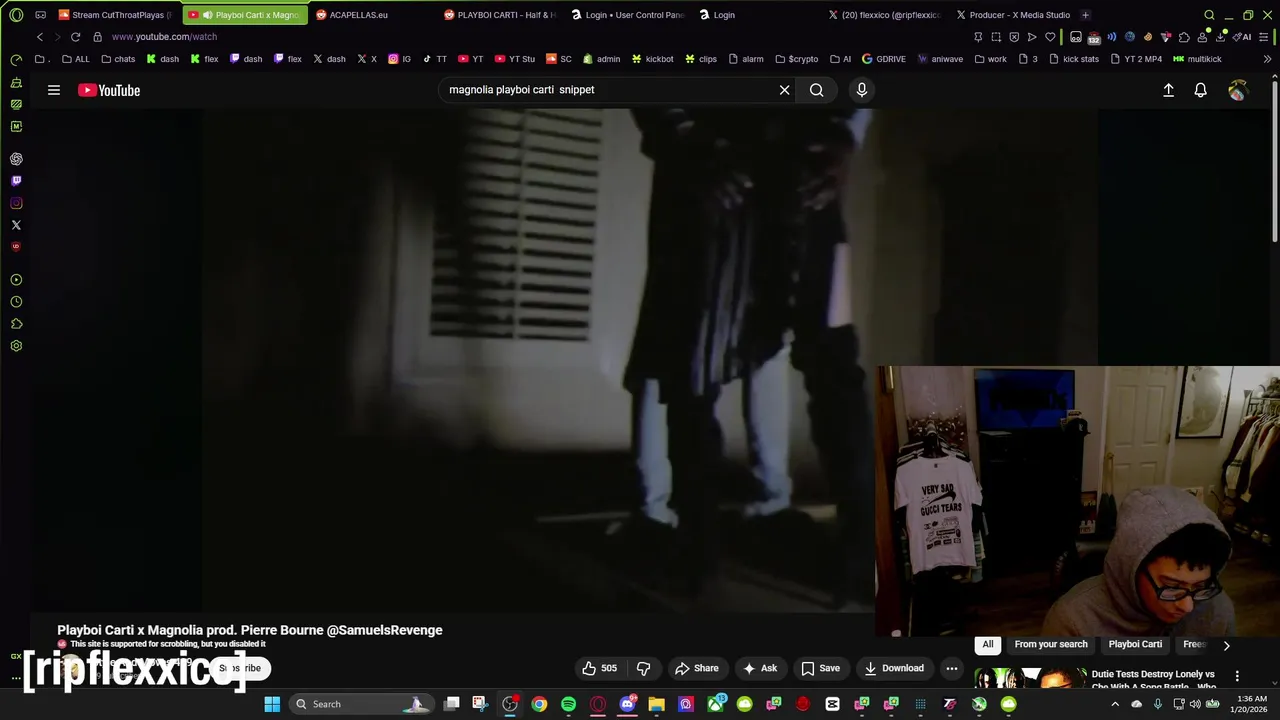Open the ALL bookmarks folder
Viewport: 1280px width, 720px height.
76,59
